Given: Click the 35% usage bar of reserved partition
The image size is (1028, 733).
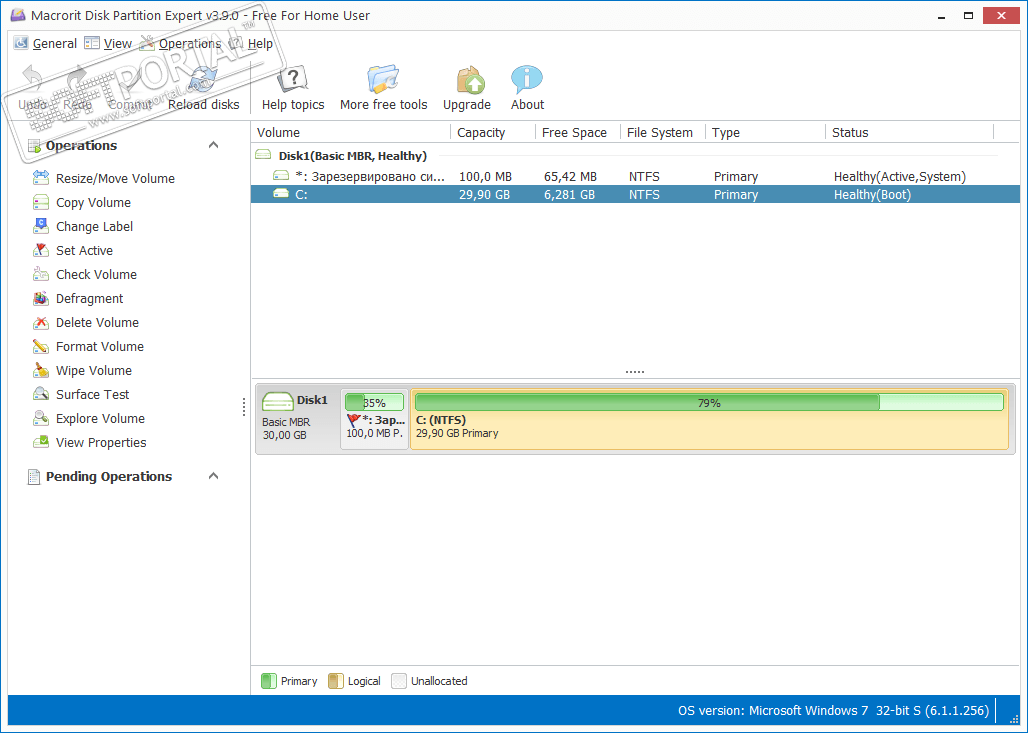Looking at the screenshot, I should (374, 402).
